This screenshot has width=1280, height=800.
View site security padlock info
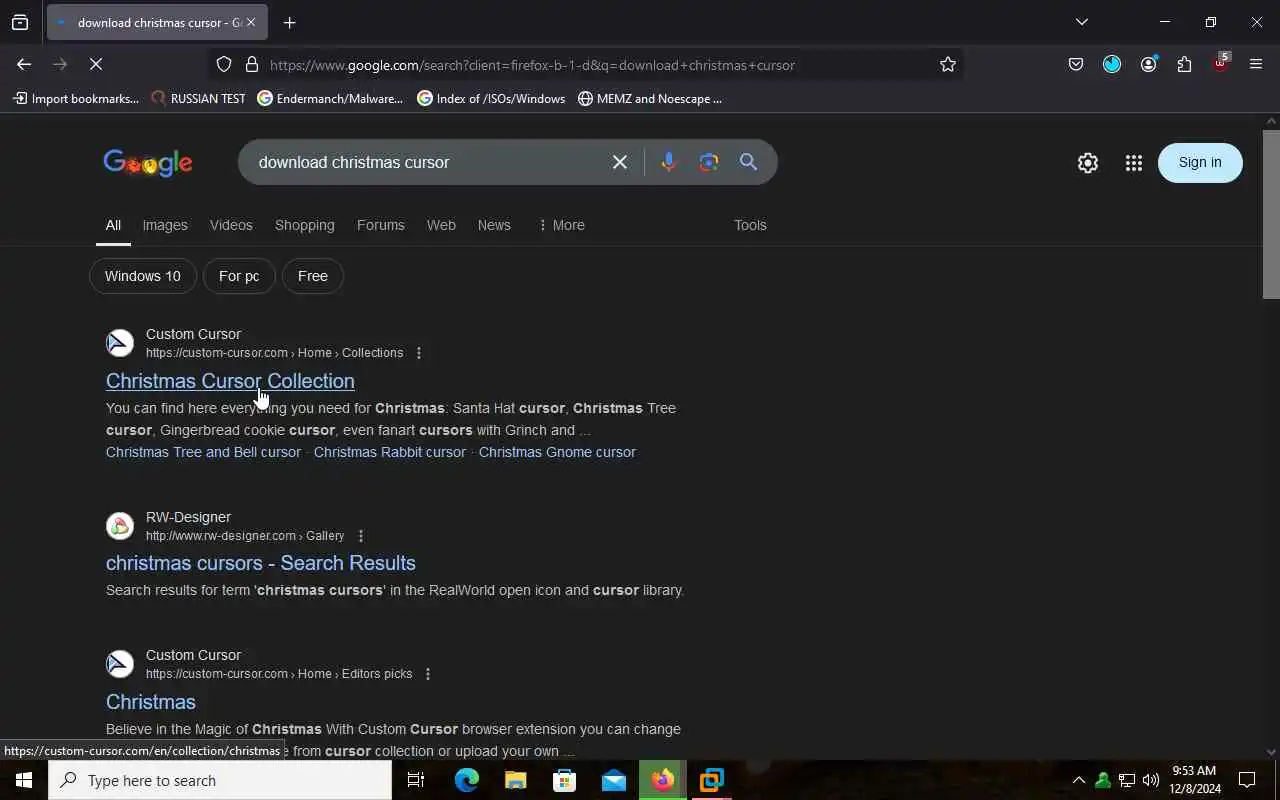pos(251,64)
